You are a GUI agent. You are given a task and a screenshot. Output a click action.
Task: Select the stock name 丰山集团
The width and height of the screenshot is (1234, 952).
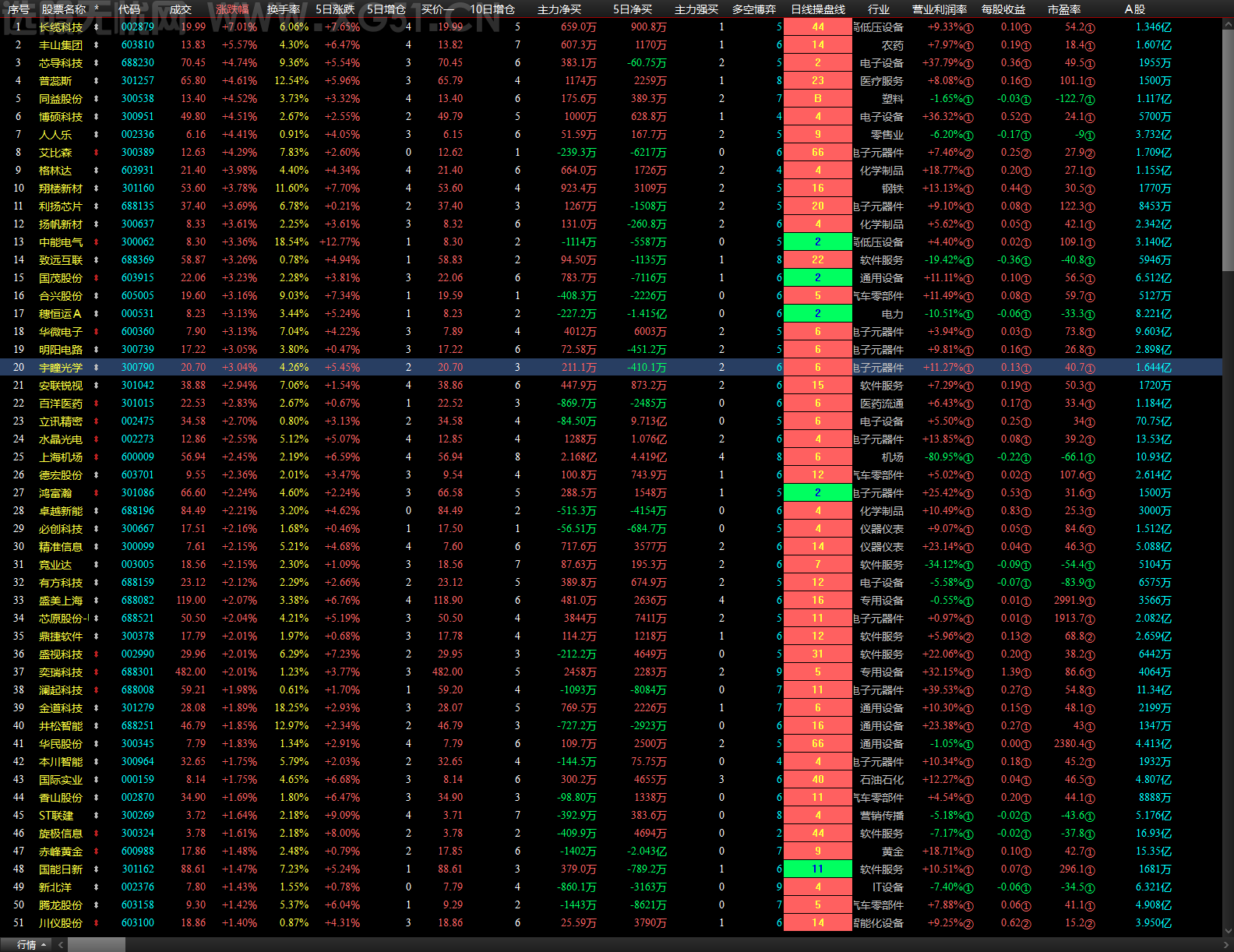(x=61, y=45)
